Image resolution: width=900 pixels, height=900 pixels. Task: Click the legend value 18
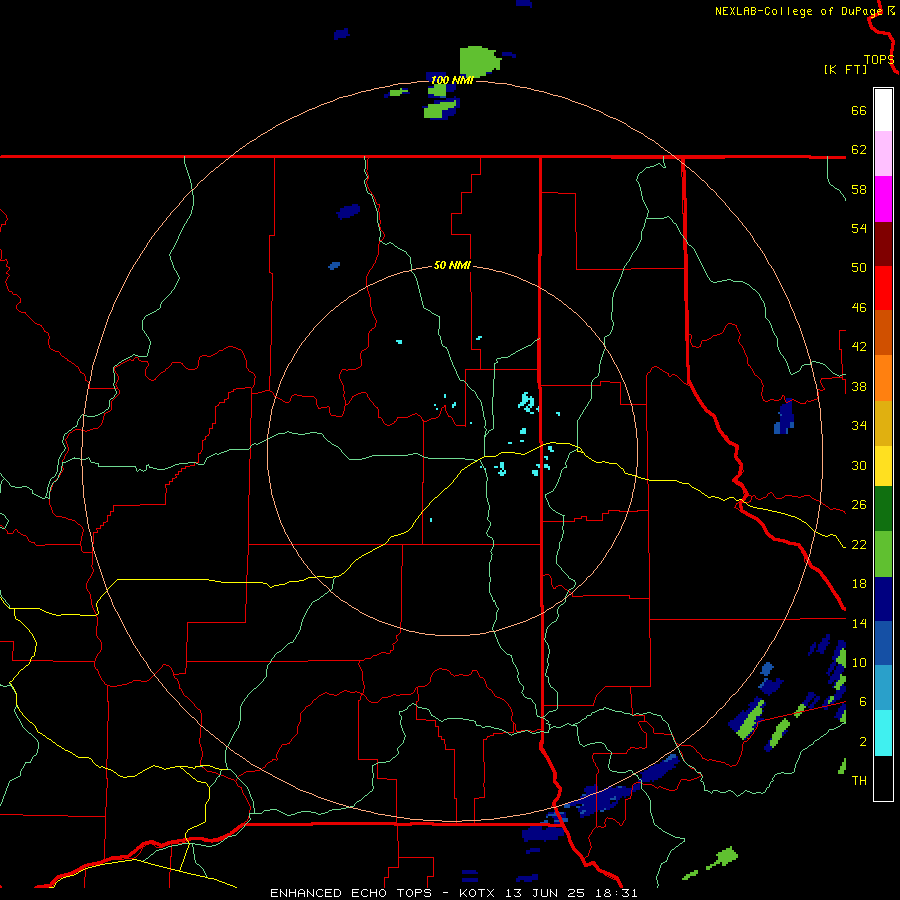click(x=859, y=583)
